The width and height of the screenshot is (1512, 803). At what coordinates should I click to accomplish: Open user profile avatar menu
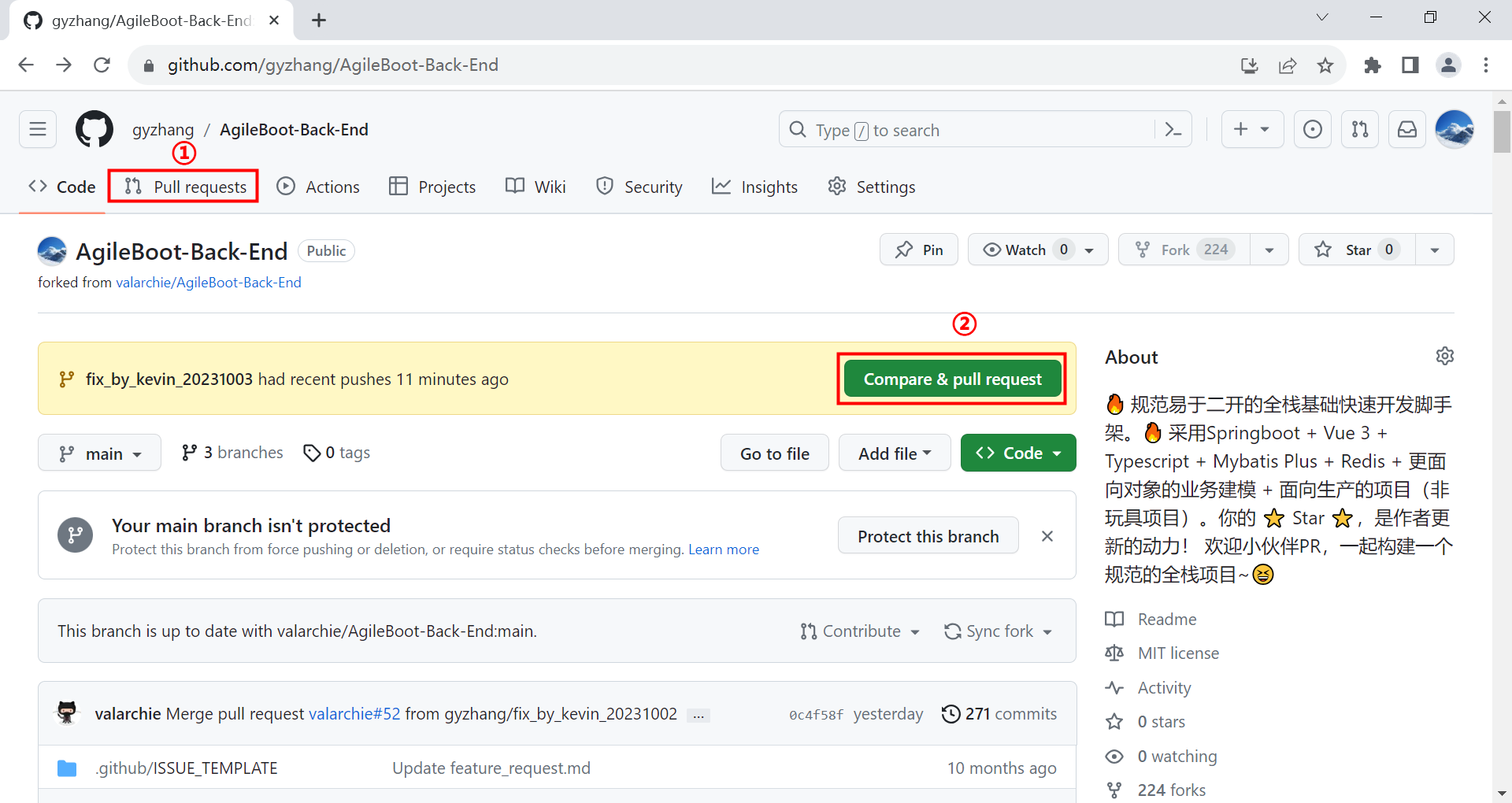(x=1455, y=129)
